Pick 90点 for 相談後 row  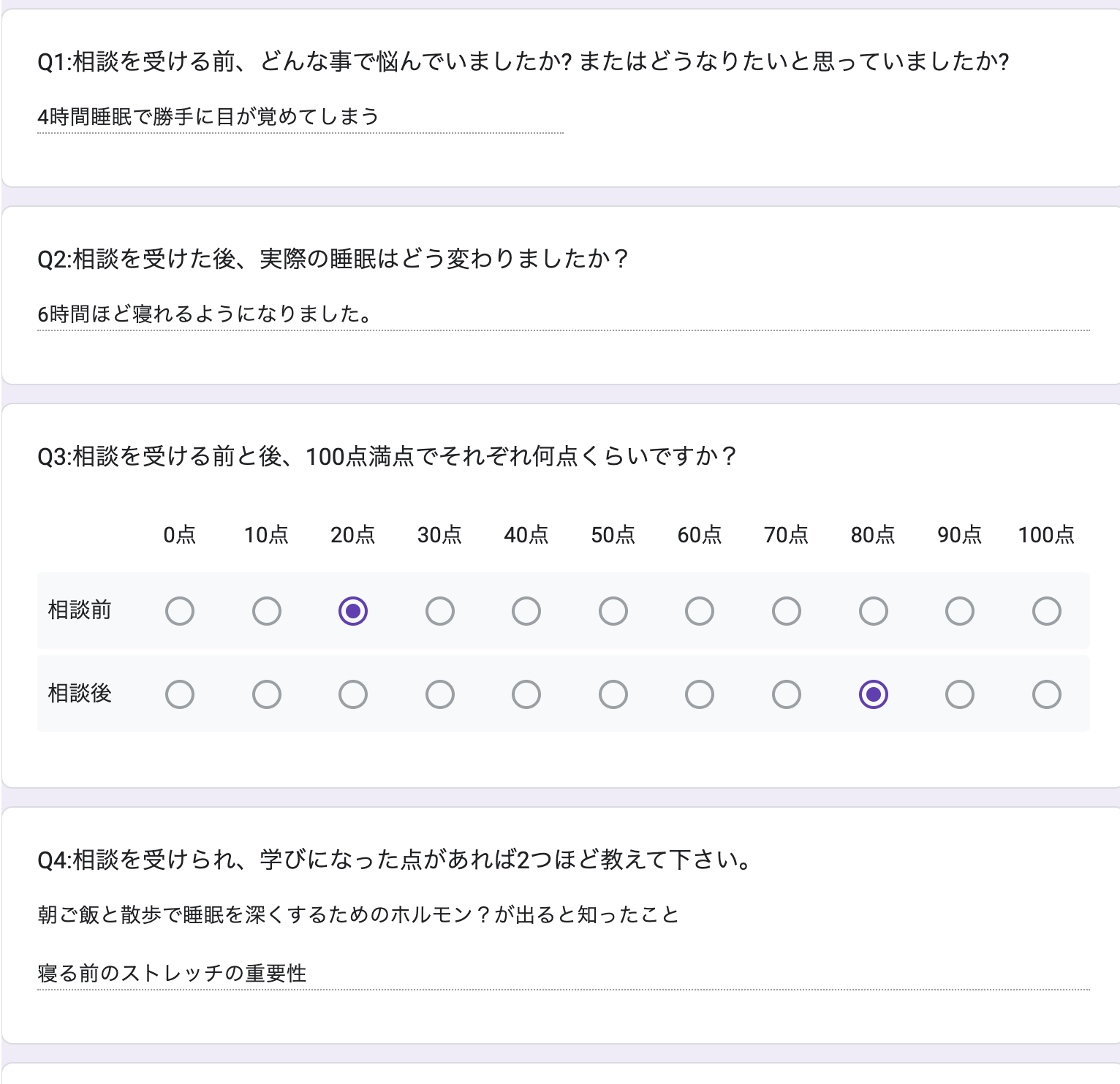[960, 694]
